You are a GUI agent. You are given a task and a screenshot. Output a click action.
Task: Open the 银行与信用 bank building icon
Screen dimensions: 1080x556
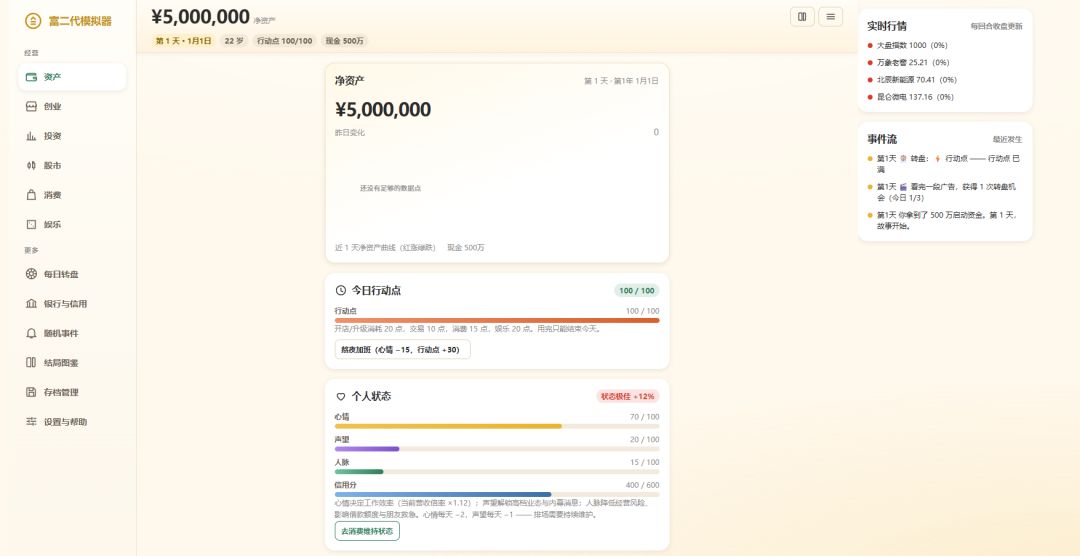[x=31, y=304]
